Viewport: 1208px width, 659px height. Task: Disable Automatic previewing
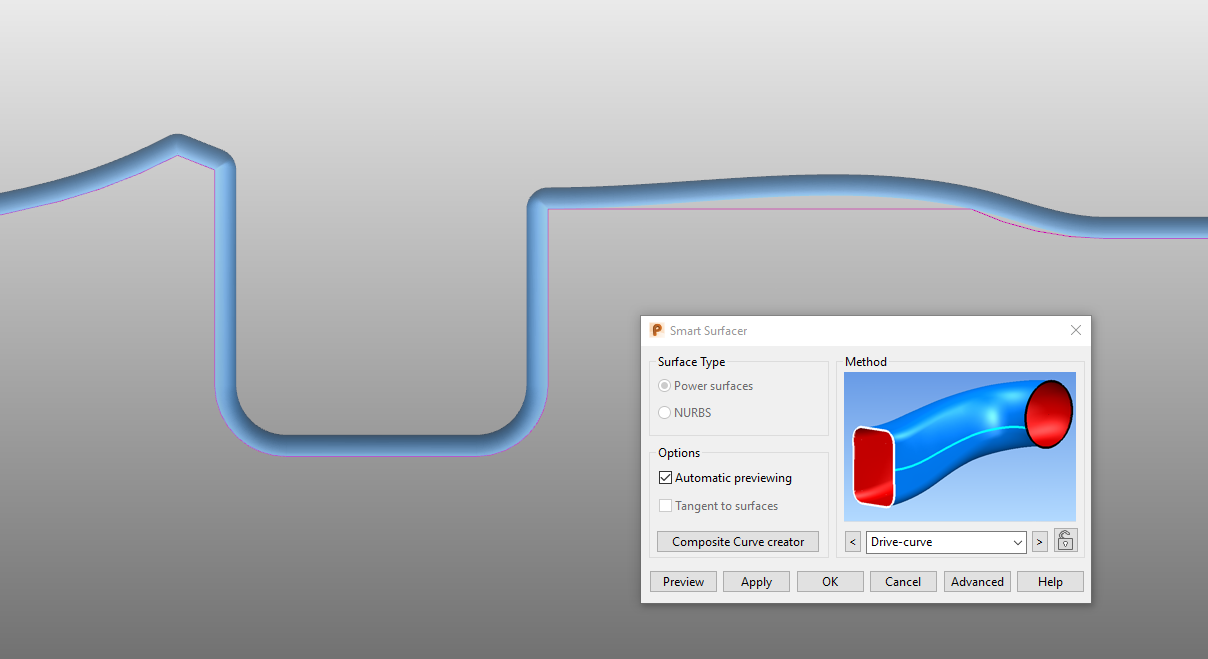(665, 477)
